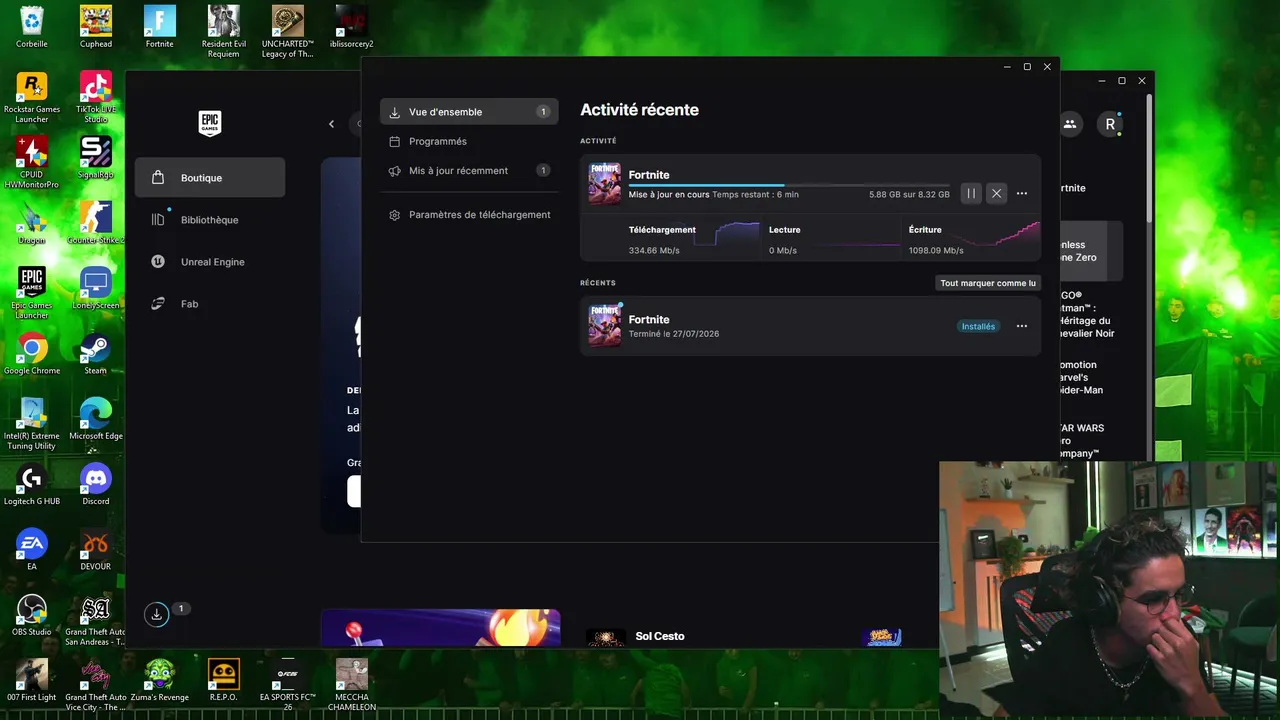Select the EA SPORTS FC 26 icon
The width and height of the screenshot is (1280, 720).
pyautogui.click(x=288, y=685)
